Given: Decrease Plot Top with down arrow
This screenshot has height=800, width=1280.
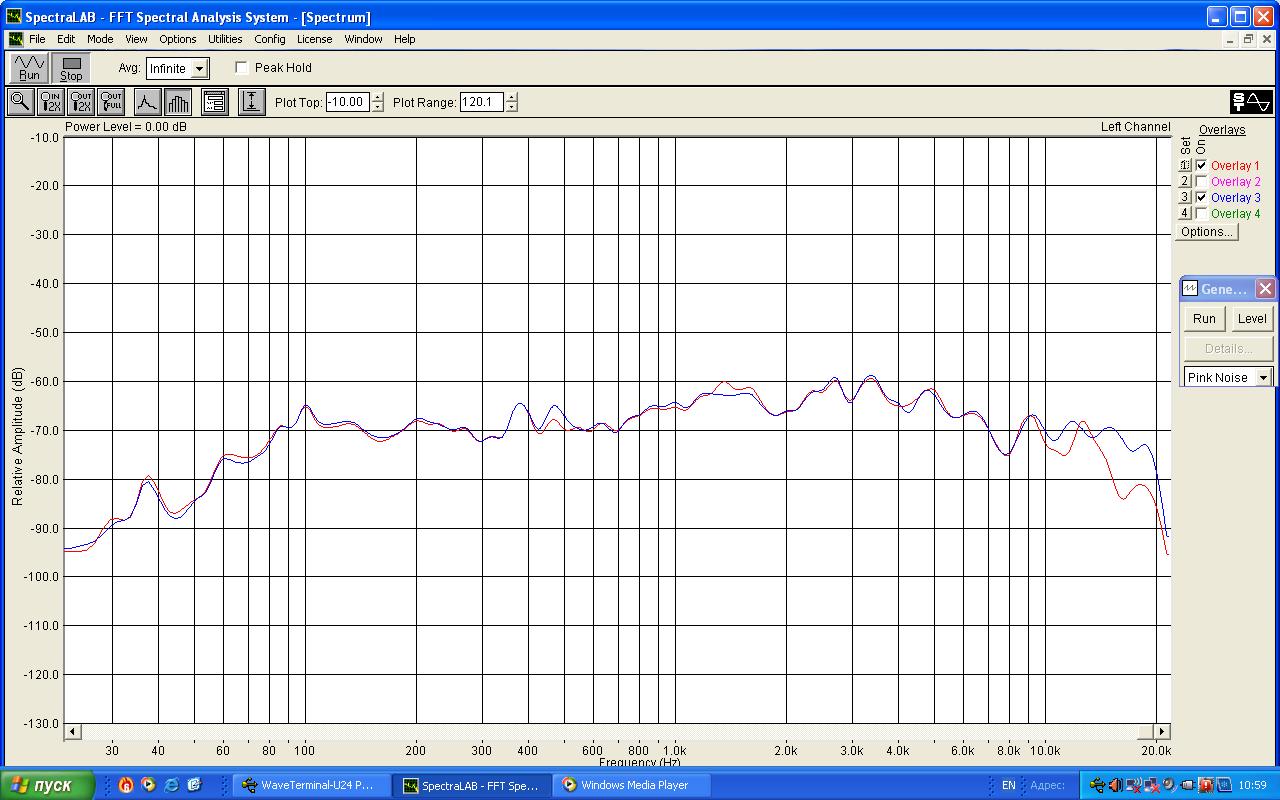Looking at the screenshot, I should (x=377, y=107).
